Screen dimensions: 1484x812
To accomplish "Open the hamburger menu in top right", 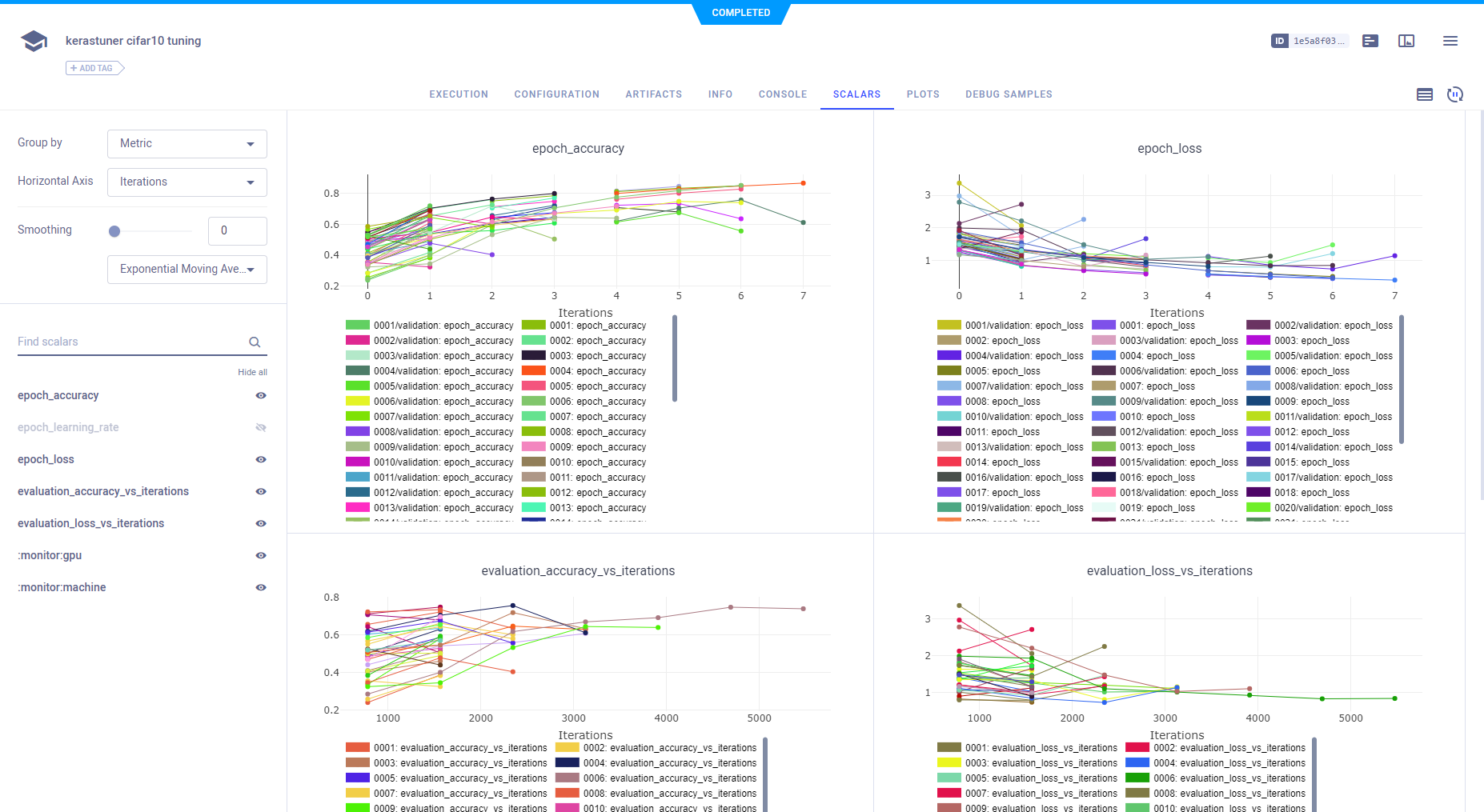I will pos(1450,41).
